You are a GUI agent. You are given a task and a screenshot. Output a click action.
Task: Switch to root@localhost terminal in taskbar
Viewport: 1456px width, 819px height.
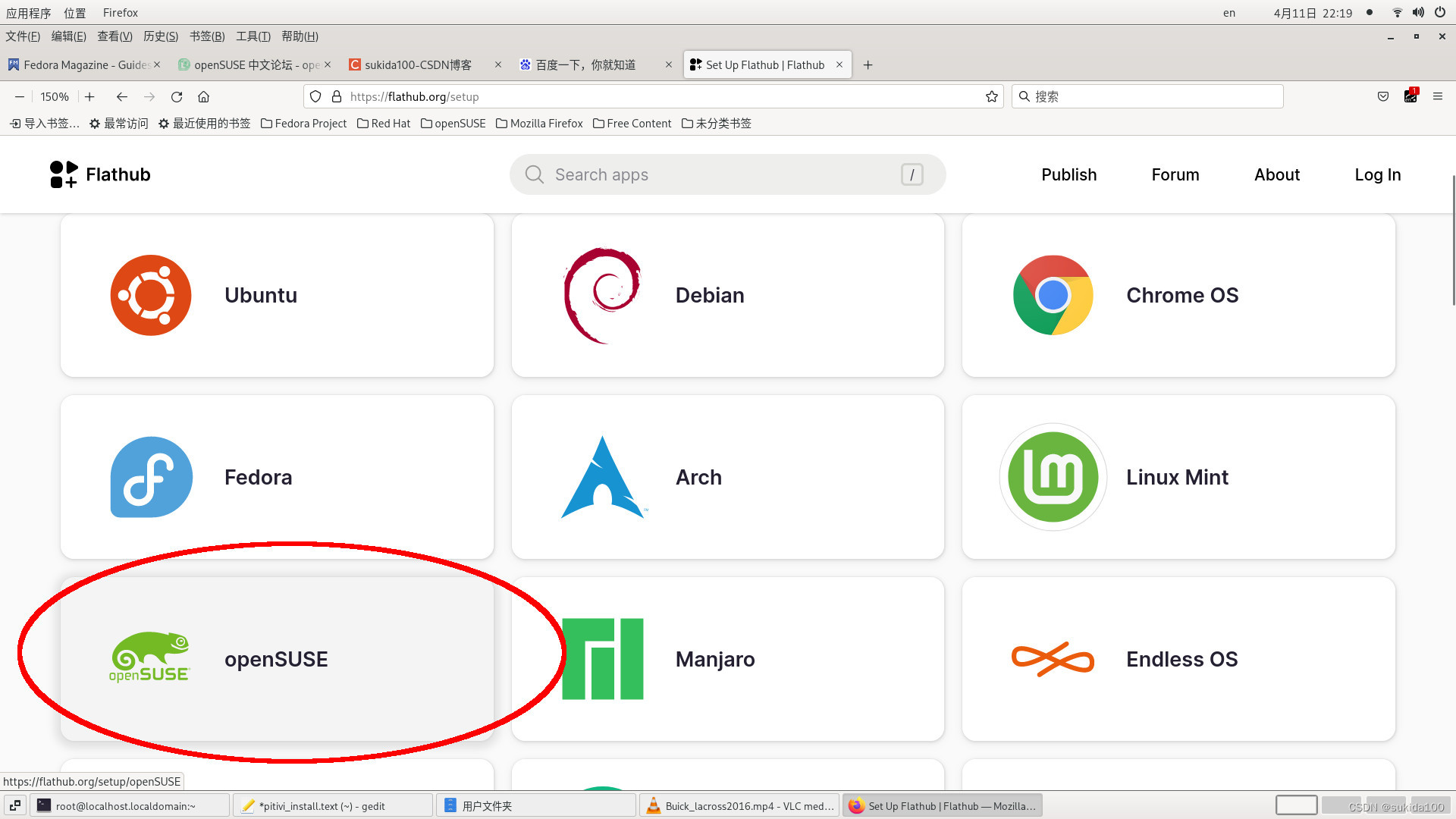tap(130, 805)
